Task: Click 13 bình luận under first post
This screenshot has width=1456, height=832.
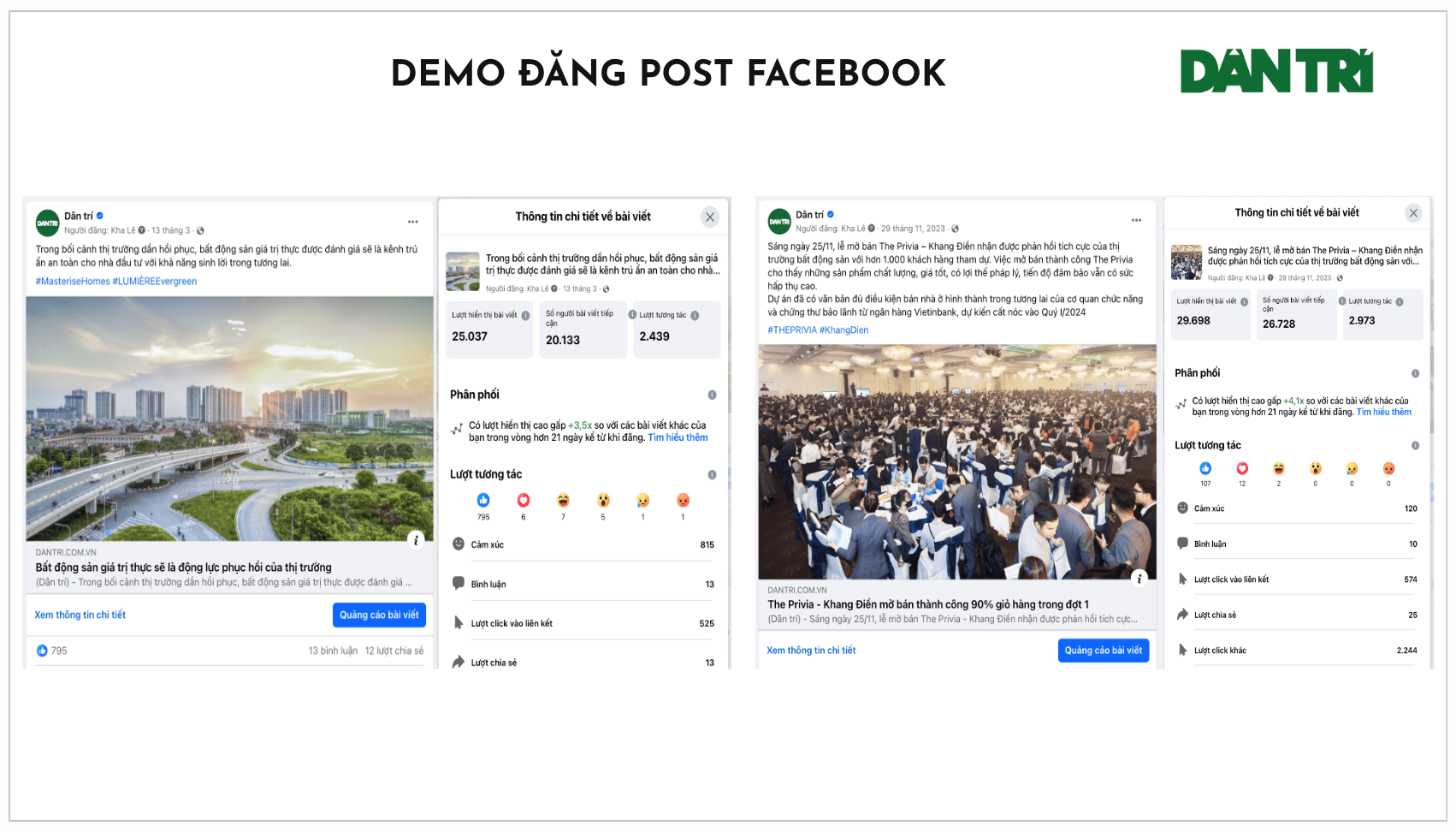Action: tap(333, 651)
